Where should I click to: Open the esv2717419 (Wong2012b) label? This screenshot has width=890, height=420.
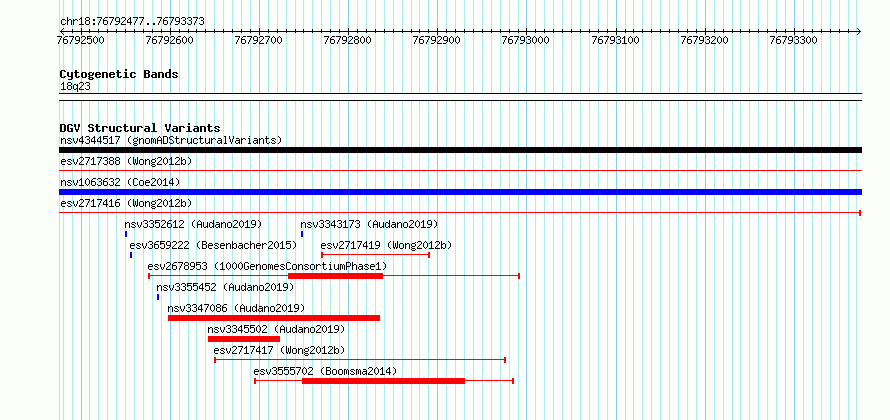387,245
